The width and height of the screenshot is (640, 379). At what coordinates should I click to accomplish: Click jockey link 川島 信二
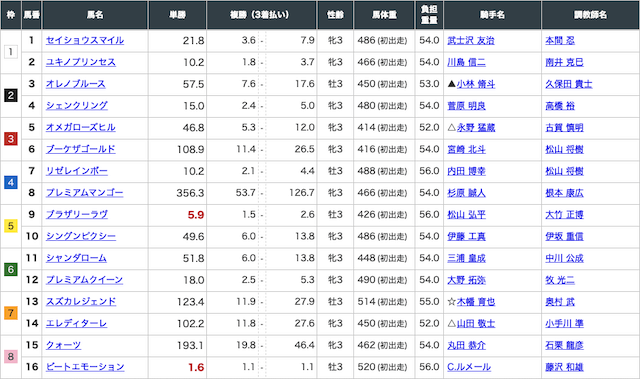point(467,62)
